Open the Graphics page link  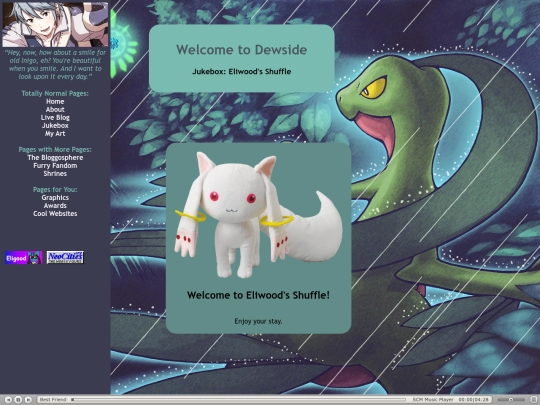tap(55, 198)
